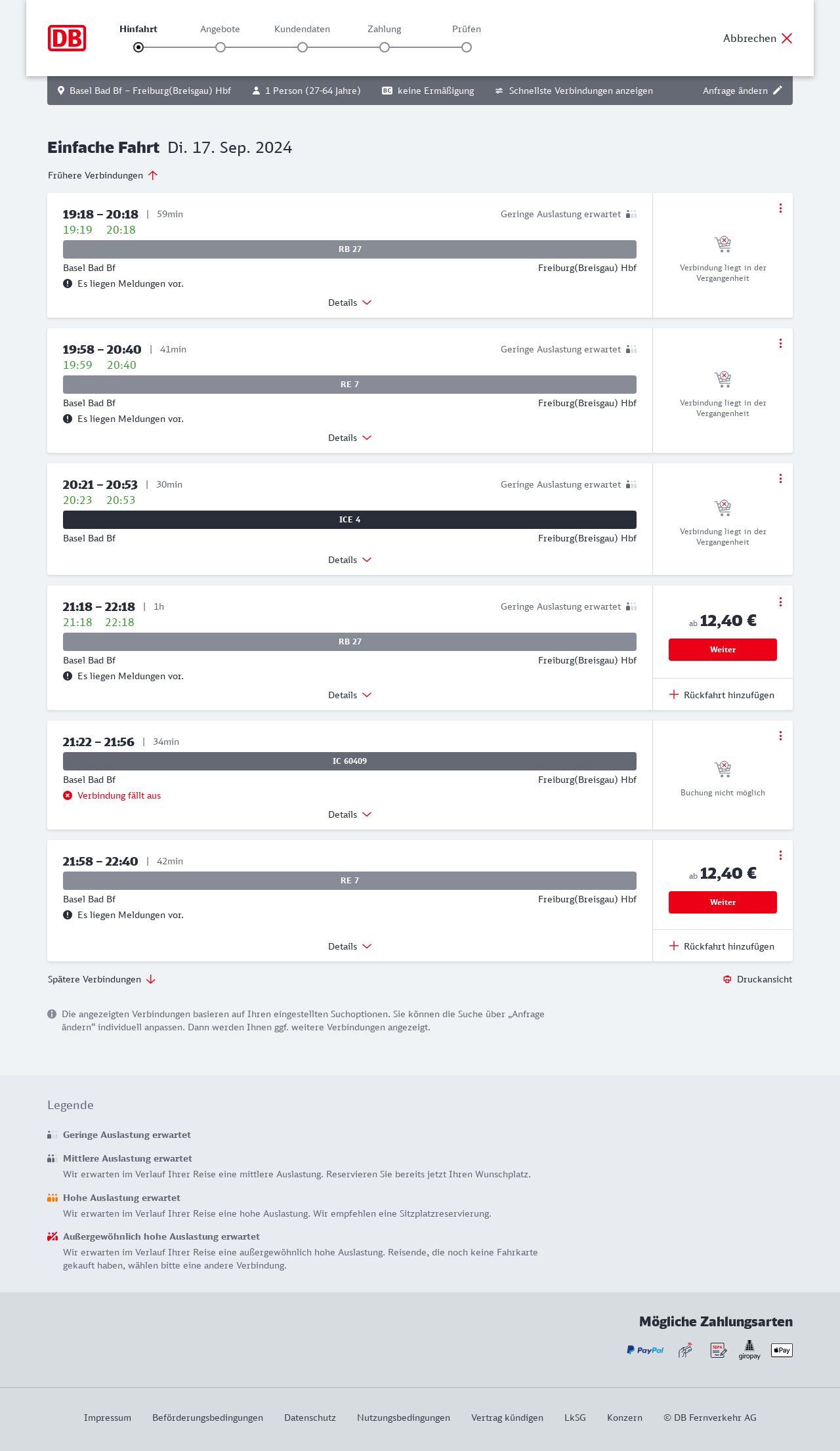Click the Hinfahrt step circle
Image resolution: width=840 pixels, height=1451 pixels.
click(x=138, y=47)
